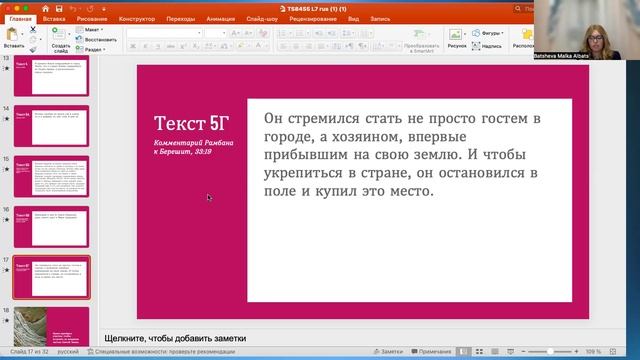Select slide 15 thumbnail
The height and width of the screenshot is (360, 640).
click(x=51, y=176)
